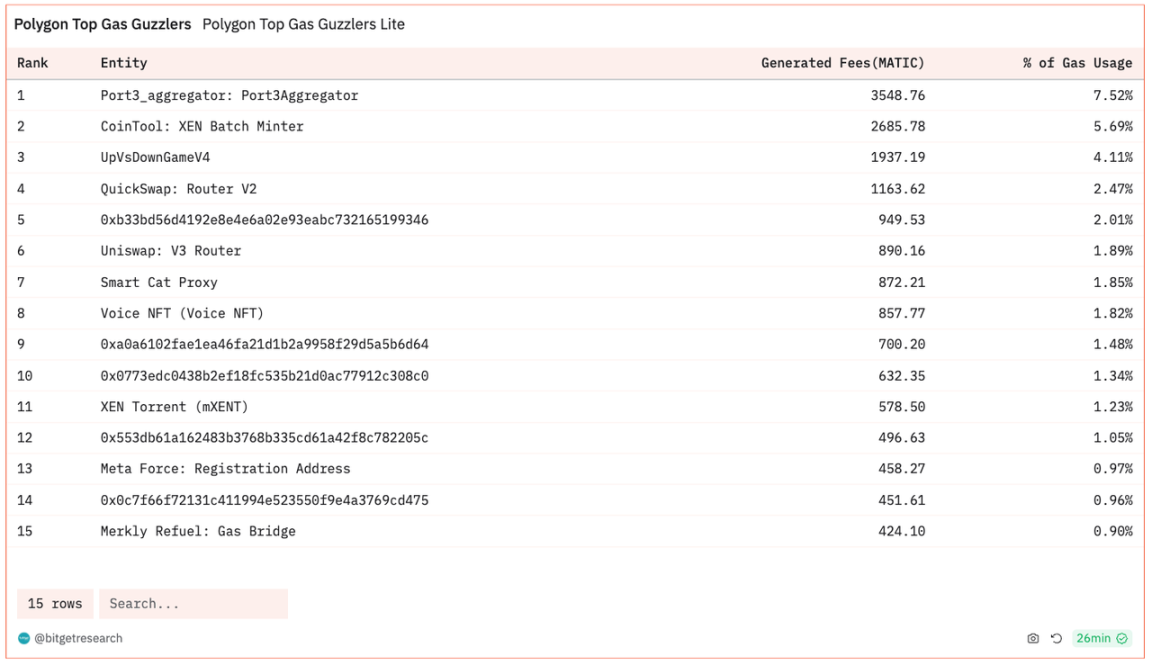The image size is (1152, 665).
Task: Click the UpVsDownGameV4 entity cell
Action: point(155,157)
